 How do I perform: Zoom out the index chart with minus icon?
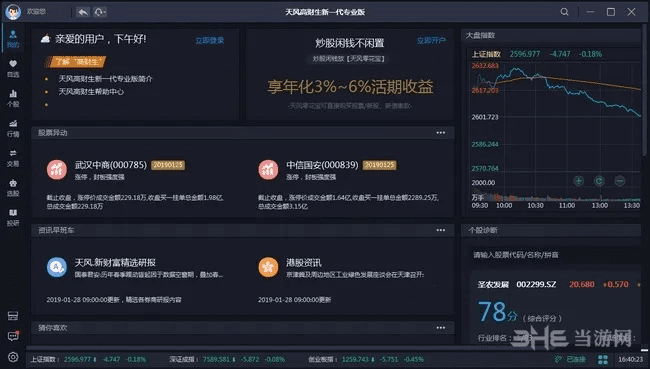(620, 181)
